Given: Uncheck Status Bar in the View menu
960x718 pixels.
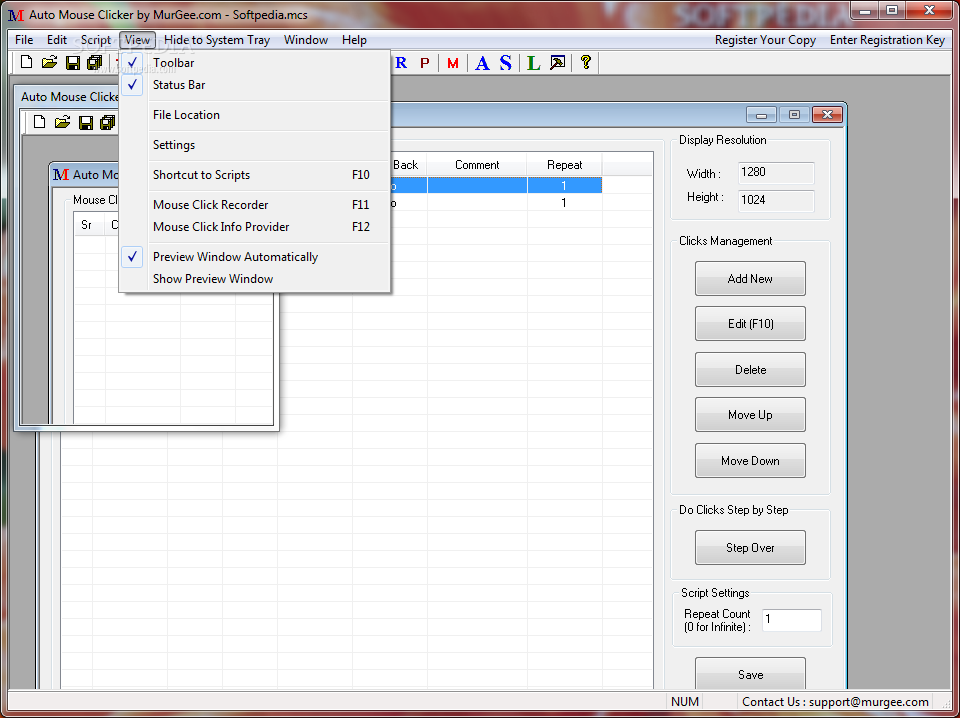Looking at the screenshot, I should pos(254,84).
